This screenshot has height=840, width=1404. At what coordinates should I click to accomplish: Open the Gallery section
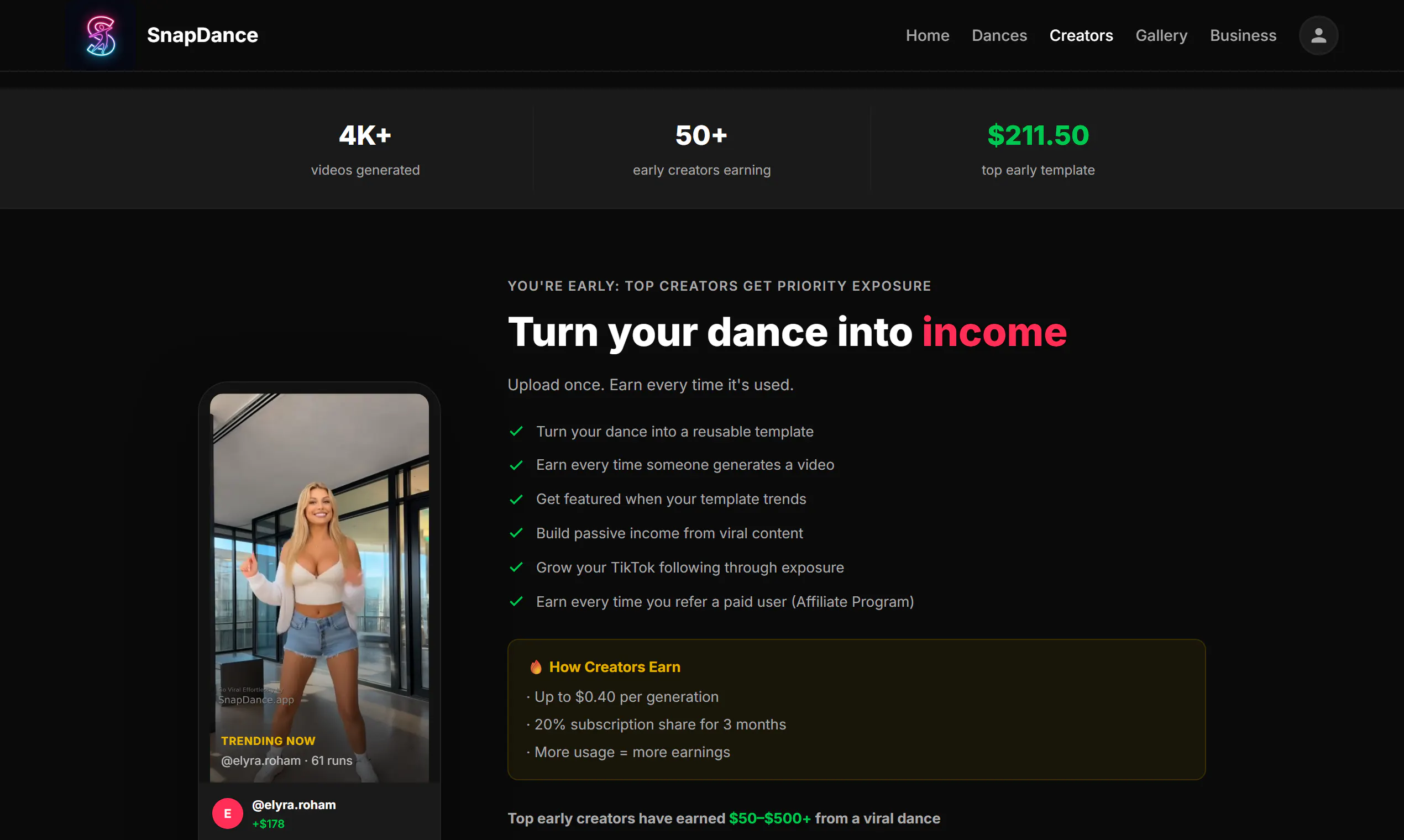(x=1161, y=35)
